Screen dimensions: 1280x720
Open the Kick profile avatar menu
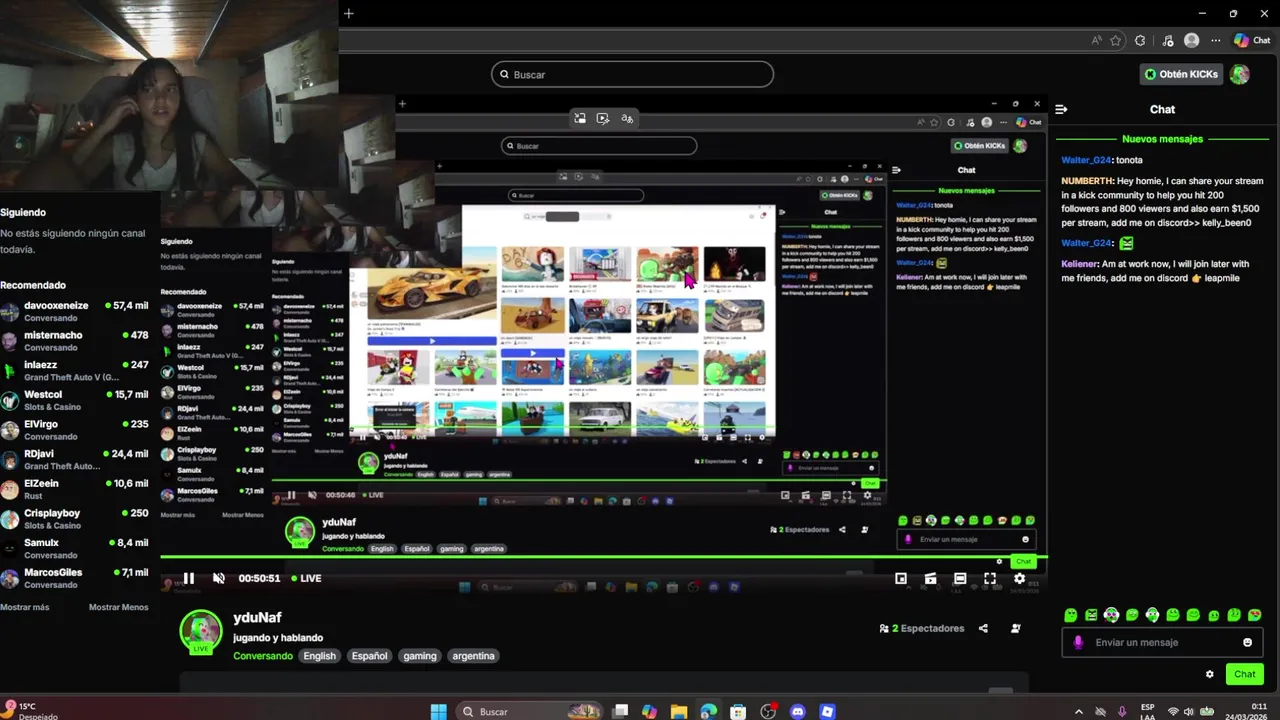(x=1240, y=74)
